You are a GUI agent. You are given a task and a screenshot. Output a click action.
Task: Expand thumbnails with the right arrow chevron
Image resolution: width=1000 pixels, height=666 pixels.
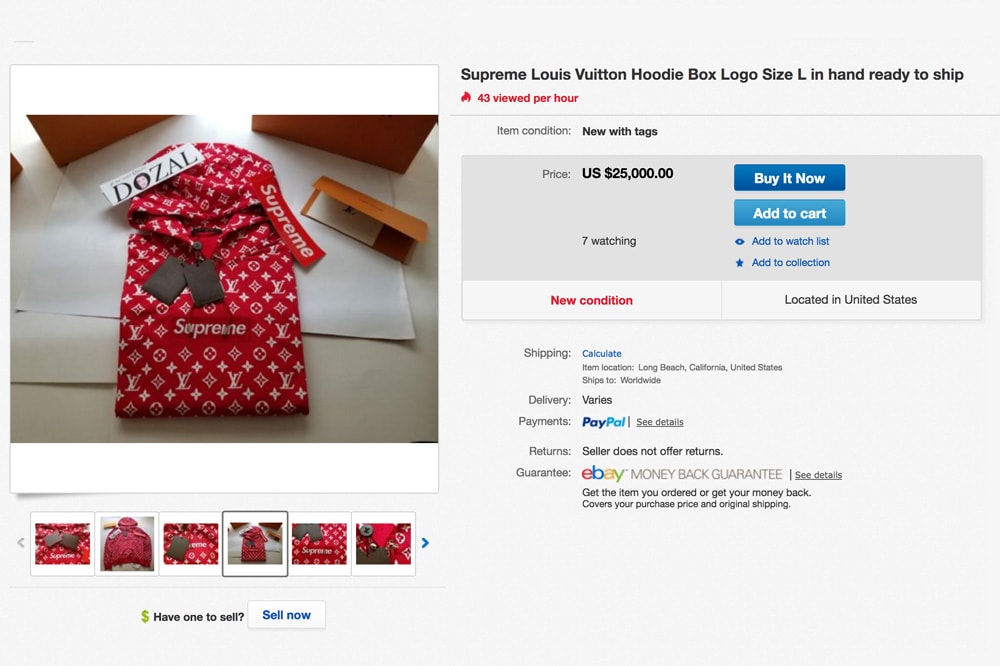click(x=425, y=543)
